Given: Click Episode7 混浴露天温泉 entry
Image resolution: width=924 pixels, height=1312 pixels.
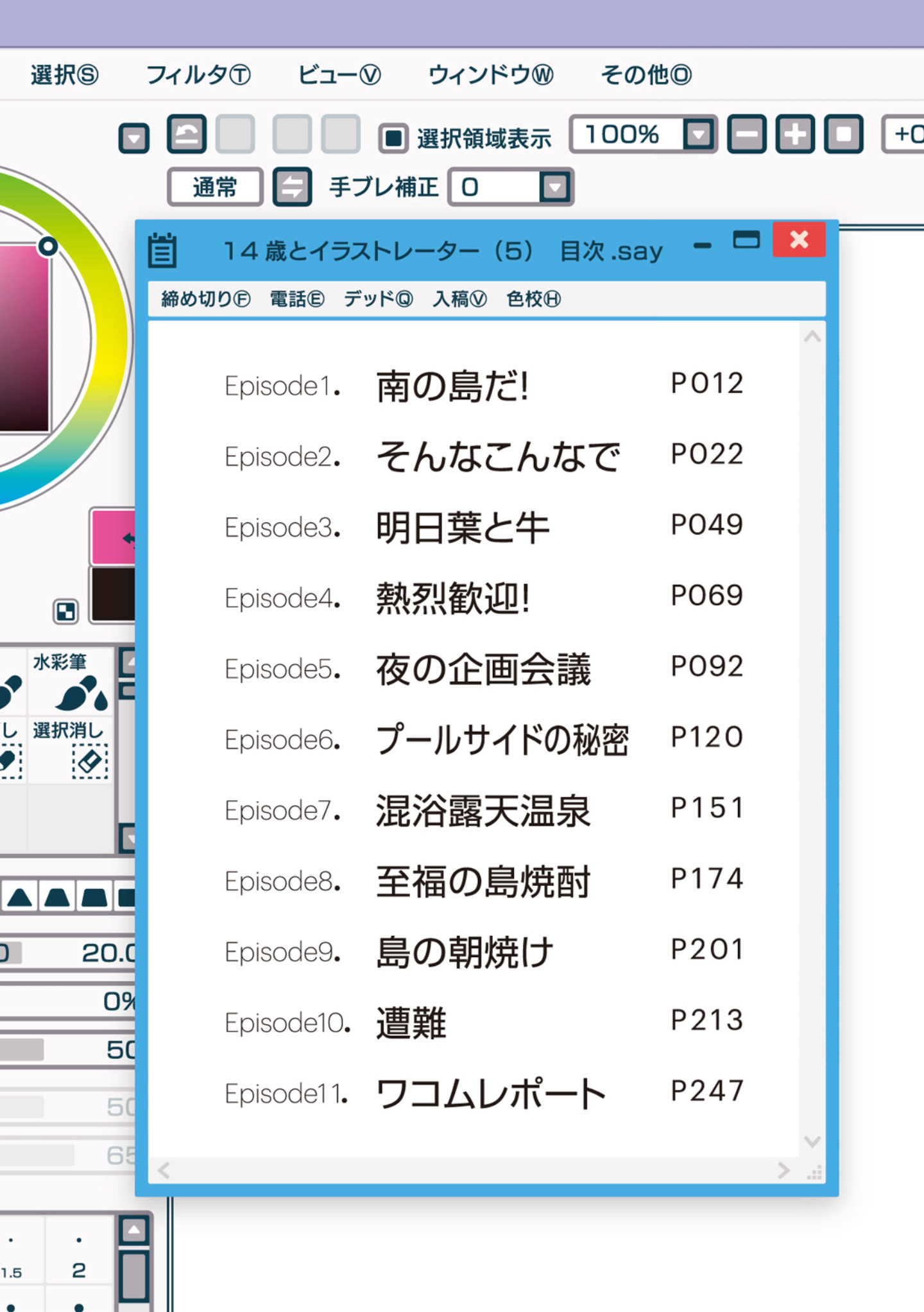Looking at the screenshot, I should coord(484,810).
